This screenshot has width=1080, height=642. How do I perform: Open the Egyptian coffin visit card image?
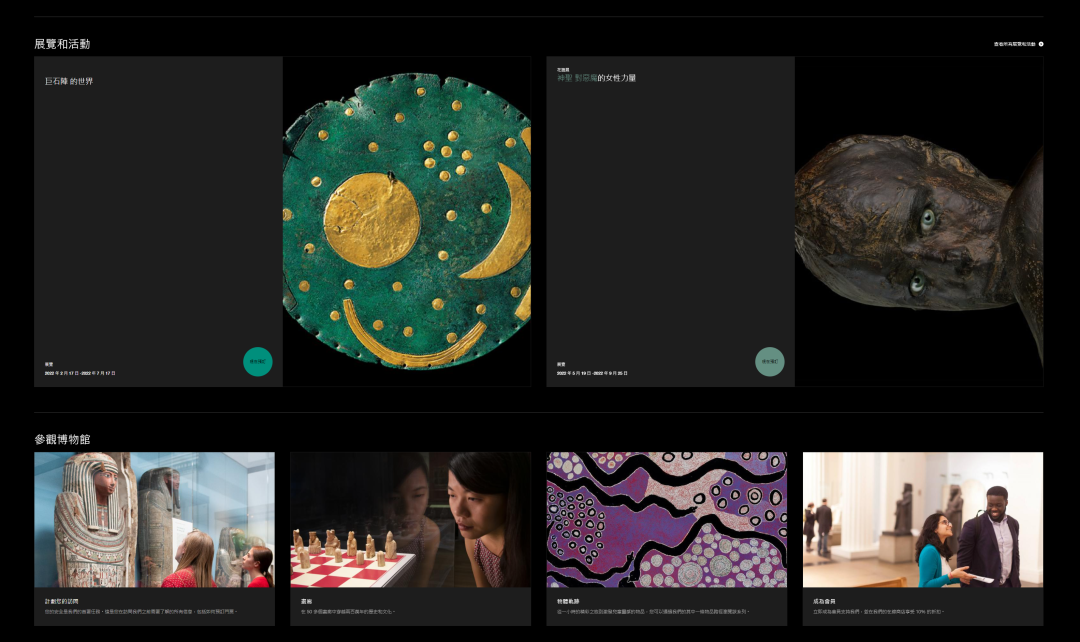click(154, 519)
